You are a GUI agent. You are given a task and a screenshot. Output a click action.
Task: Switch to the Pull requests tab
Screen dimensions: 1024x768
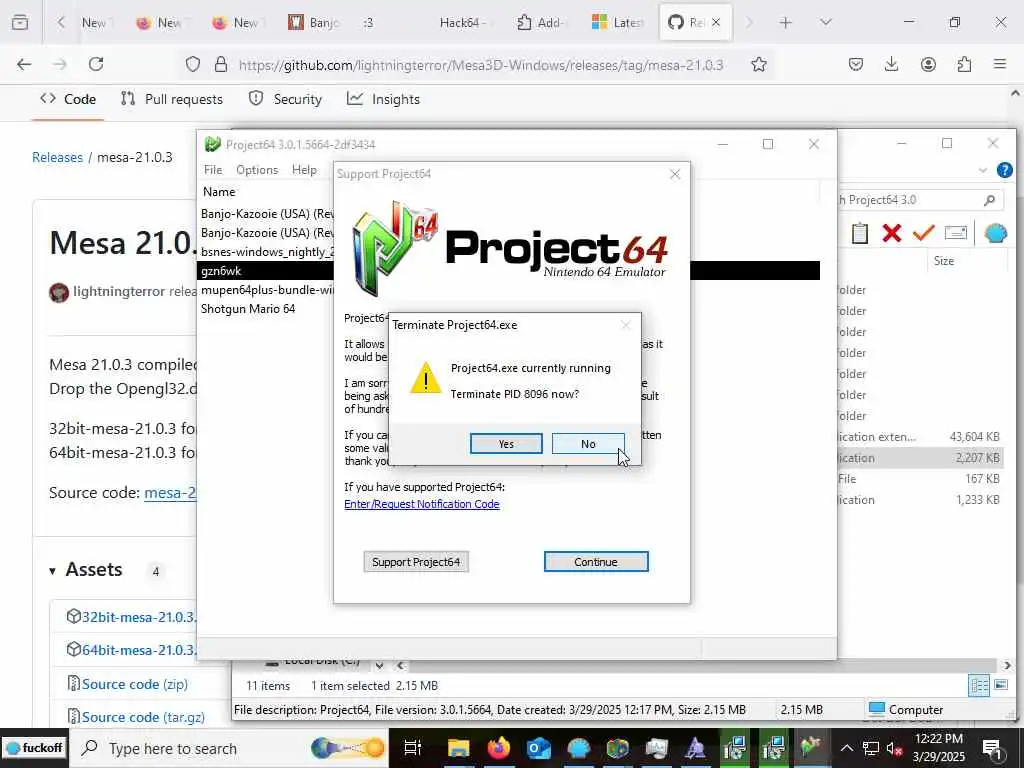172,99
